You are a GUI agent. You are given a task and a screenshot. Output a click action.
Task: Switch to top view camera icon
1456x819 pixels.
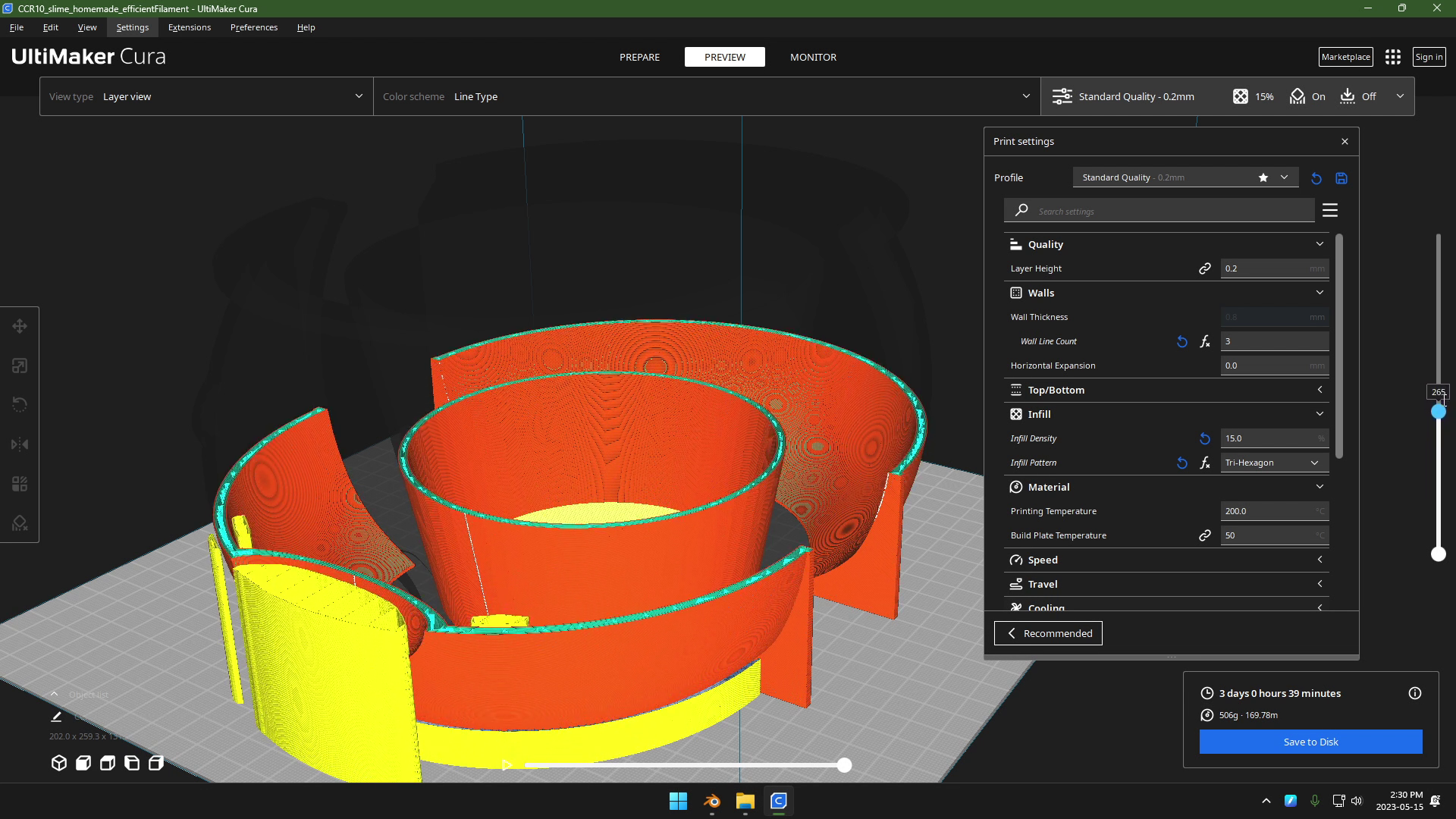pos(108,763)
